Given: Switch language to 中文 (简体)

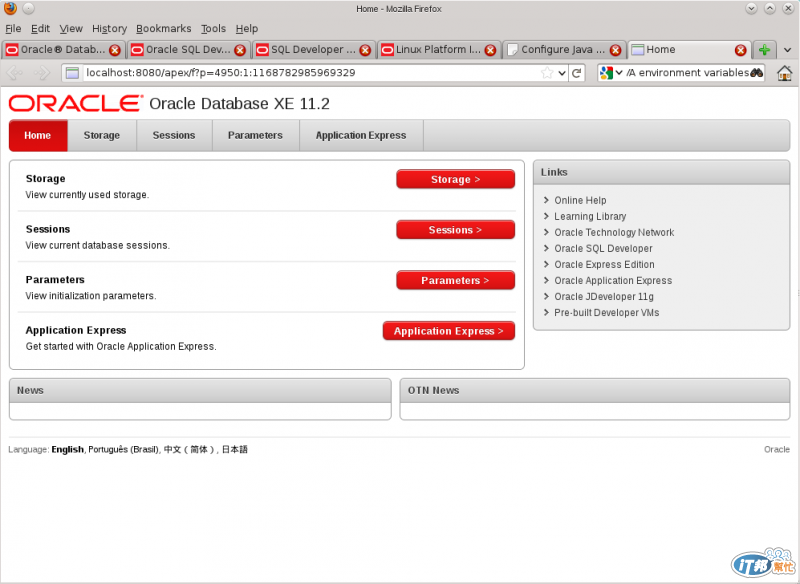Looking at the screenshot, I should click(x=188, y=449).
